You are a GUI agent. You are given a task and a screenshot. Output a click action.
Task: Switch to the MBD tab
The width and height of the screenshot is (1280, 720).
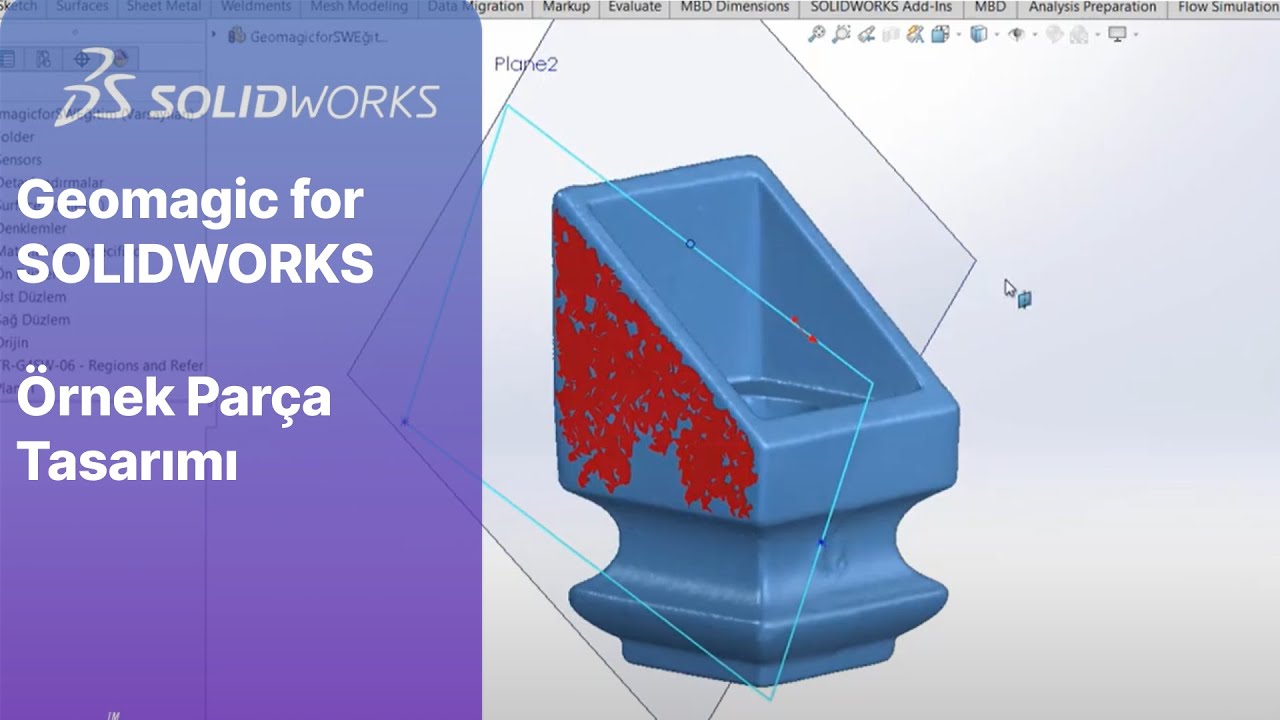point(990,7)
